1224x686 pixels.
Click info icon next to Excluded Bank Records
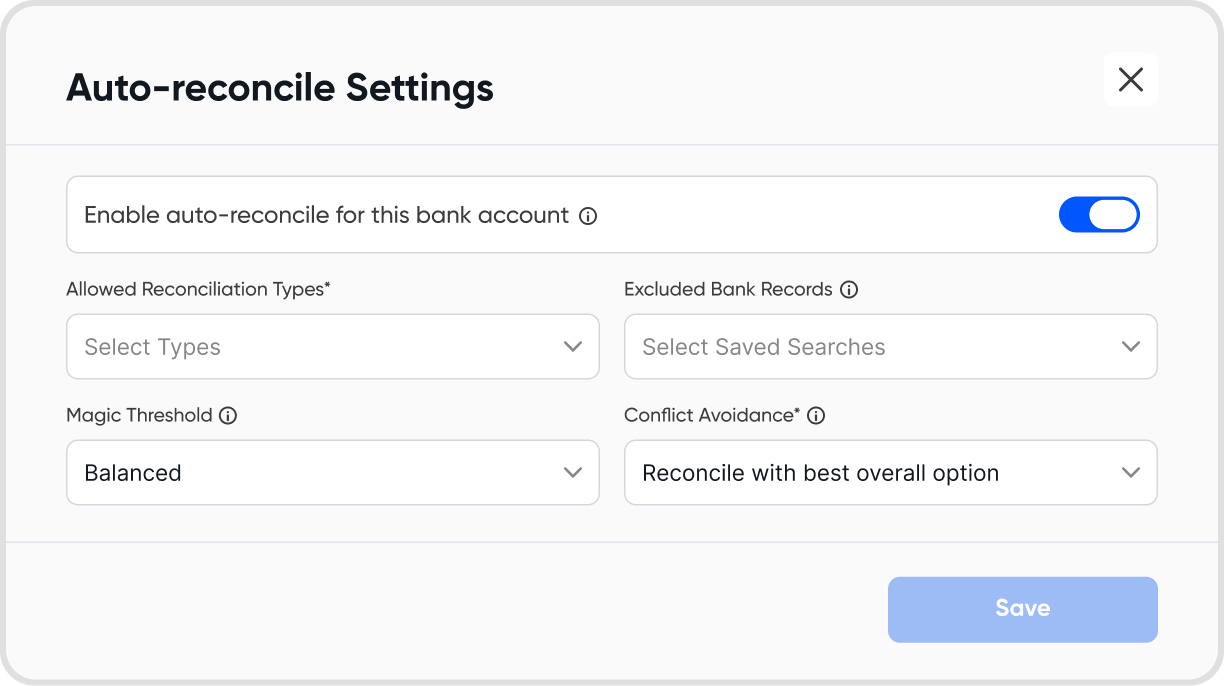pos(849,290)
